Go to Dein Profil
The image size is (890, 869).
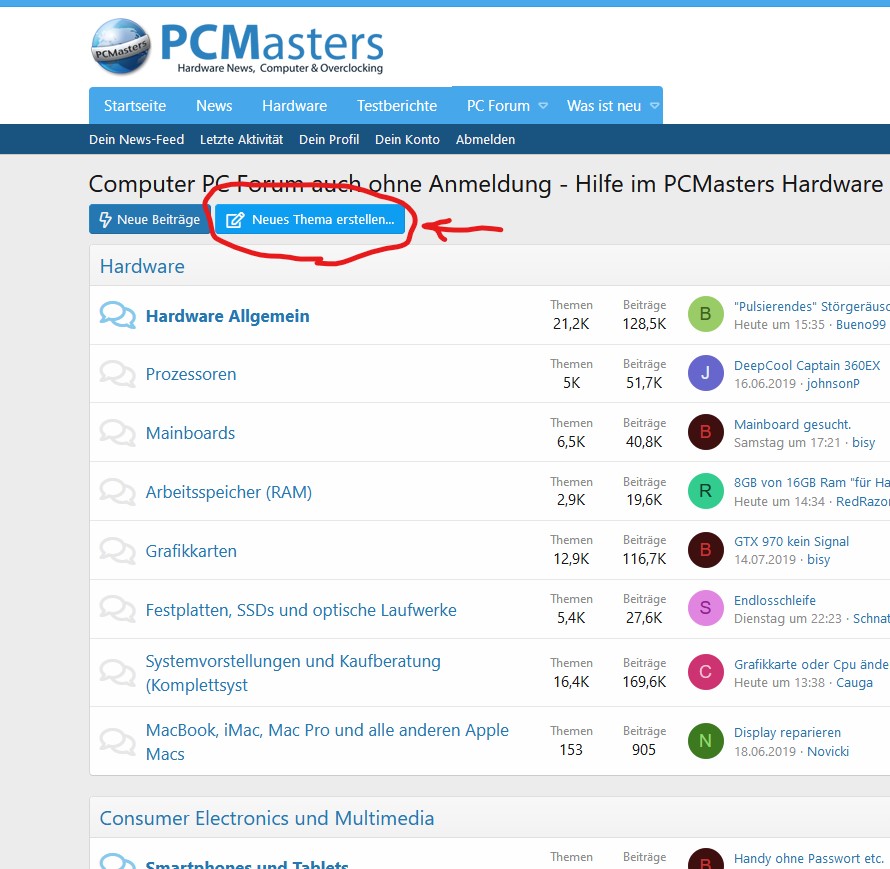click(329, 140)
